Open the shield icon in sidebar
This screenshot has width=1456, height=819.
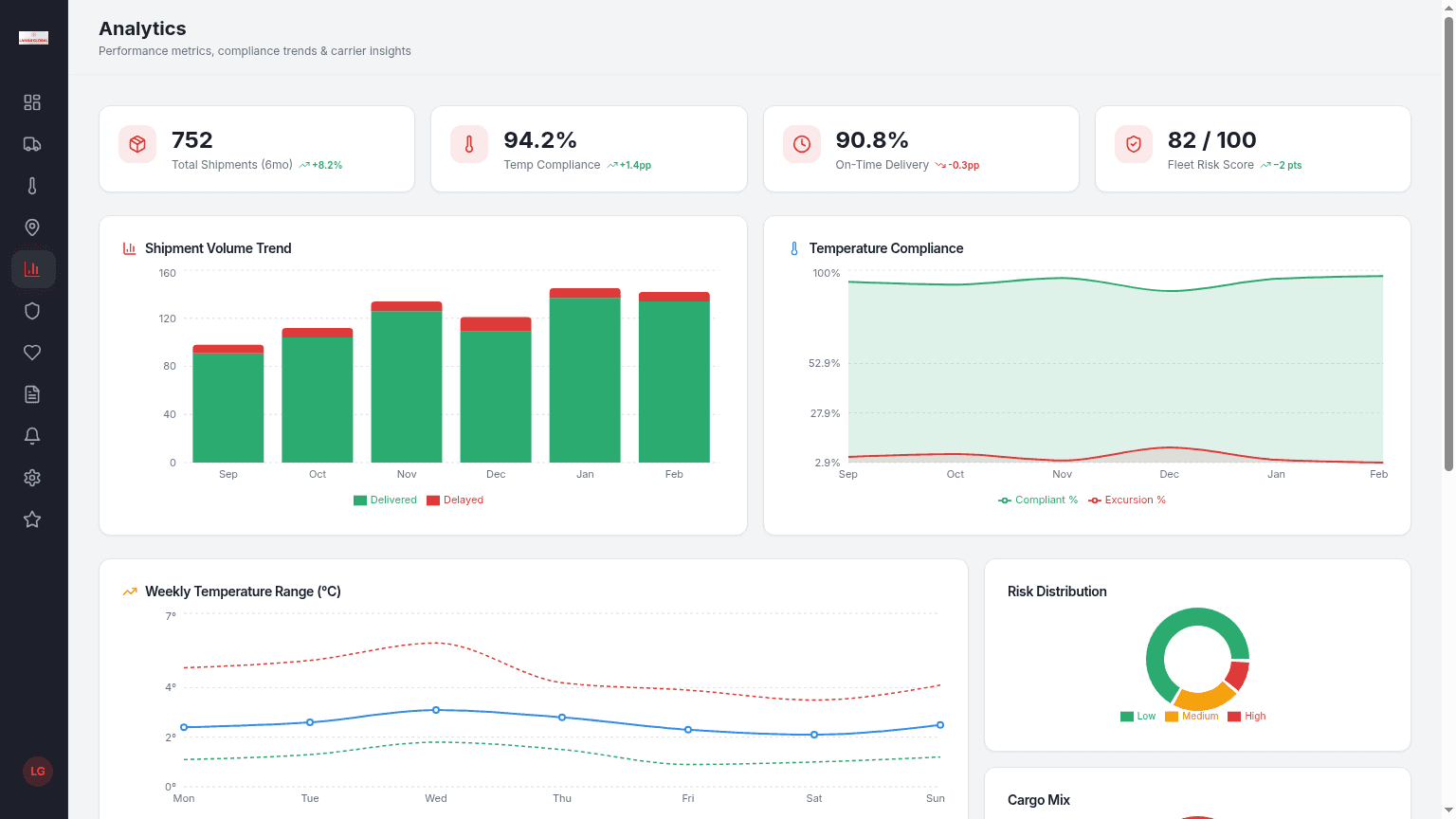32,311
